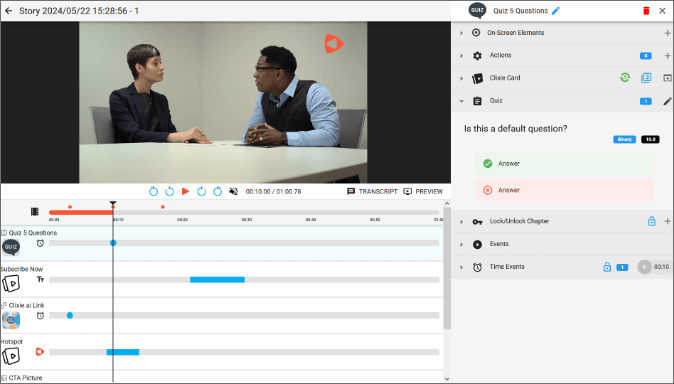Expand the Clixie Card section
Image resolution: width=674 pixels, height=384 pixels.
461,78
